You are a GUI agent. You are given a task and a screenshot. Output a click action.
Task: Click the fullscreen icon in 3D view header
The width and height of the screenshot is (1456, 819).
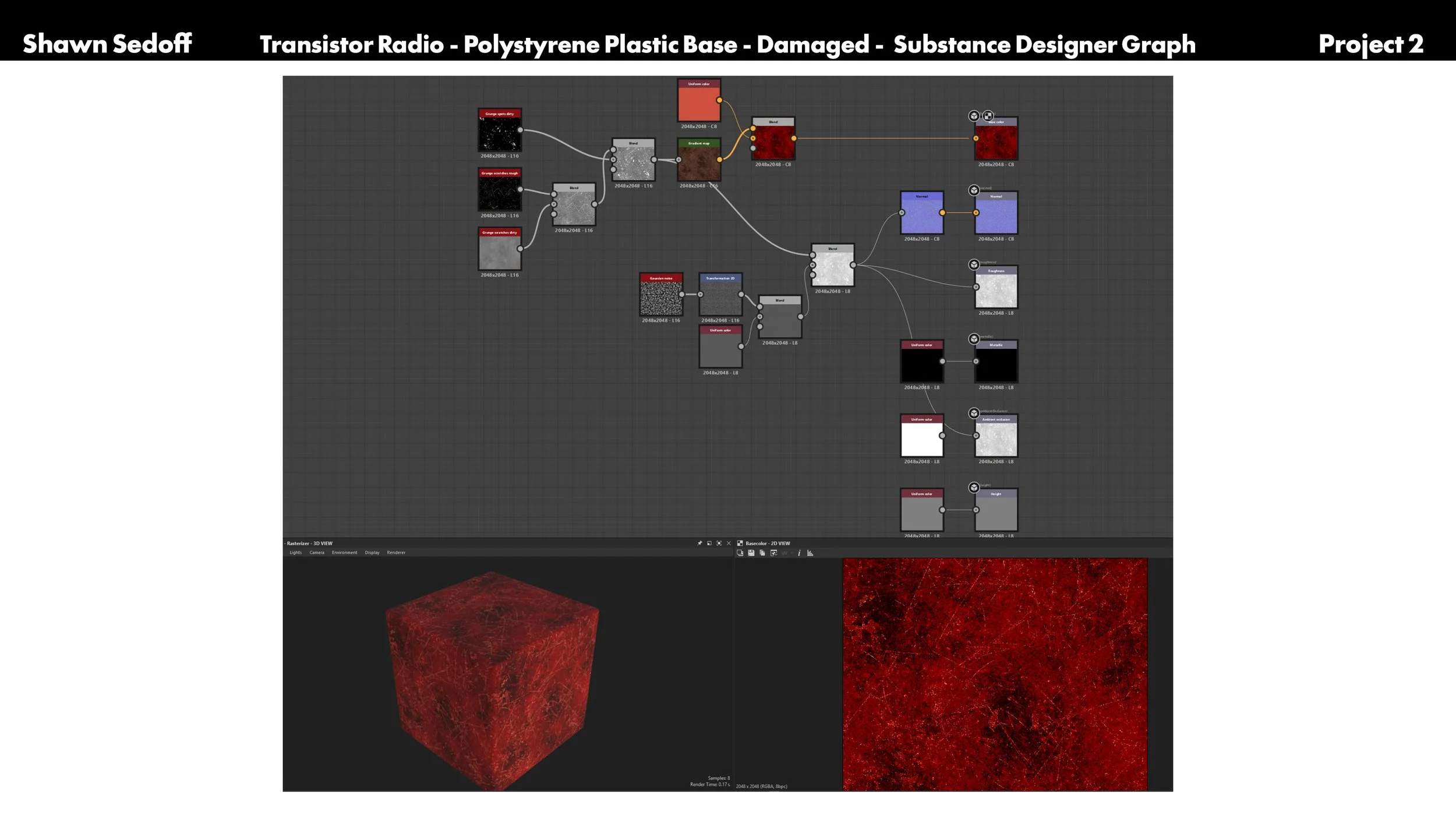point(719,543)
